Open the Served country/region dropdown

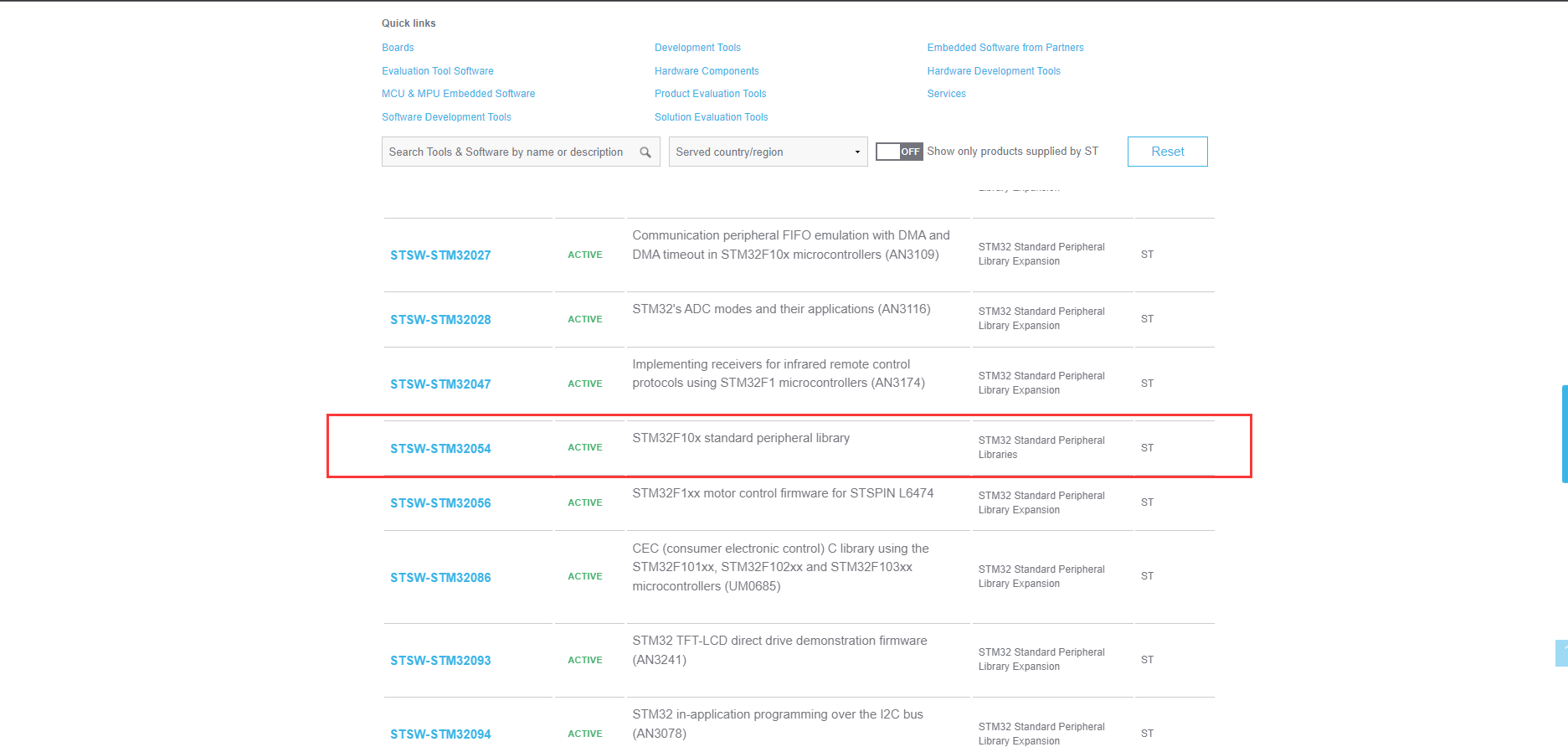click(x=768, y=152)
